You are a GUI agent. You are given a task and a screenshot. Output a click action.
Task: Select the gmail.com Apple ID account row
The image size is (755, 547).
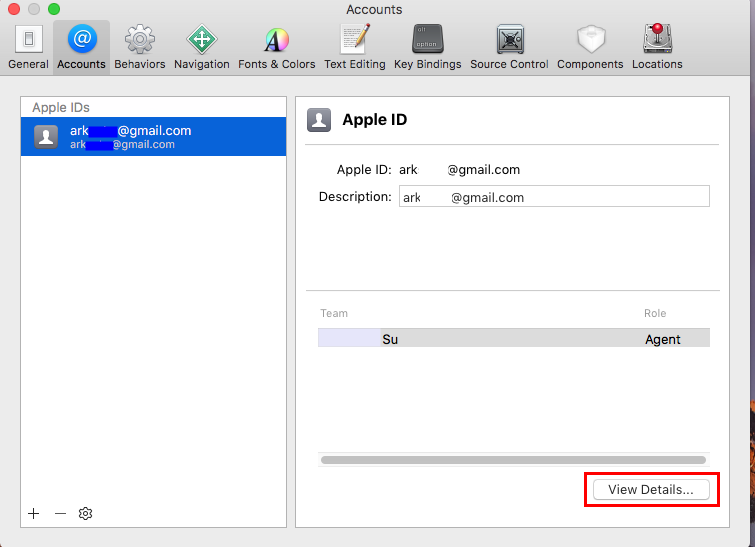[x=154, y=137]
